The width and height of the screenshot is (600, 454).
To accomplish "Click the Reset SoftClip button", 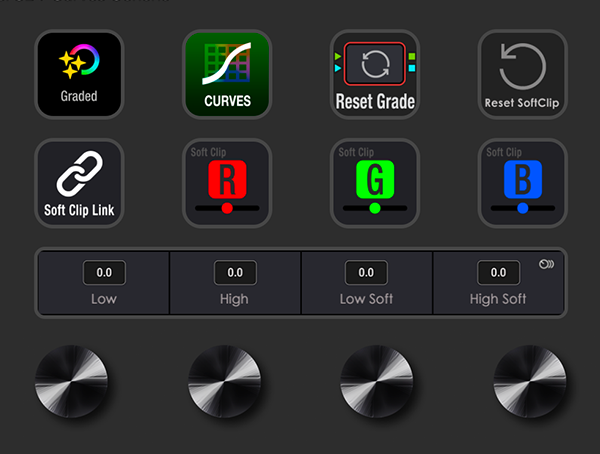I will click(523, 74).
